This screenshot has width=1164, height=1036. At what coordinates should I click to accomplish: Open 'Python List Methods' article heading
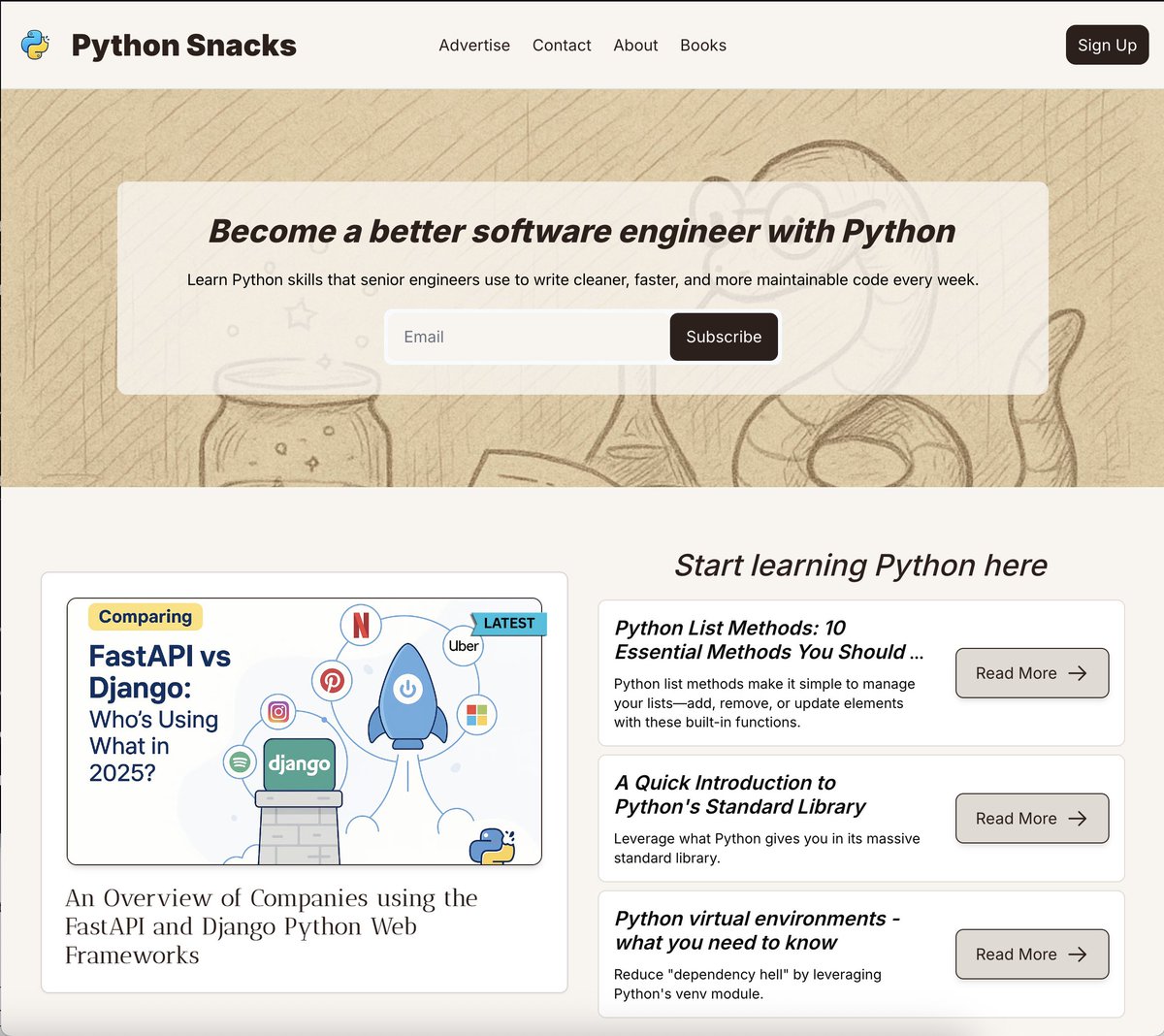(768, 639)
